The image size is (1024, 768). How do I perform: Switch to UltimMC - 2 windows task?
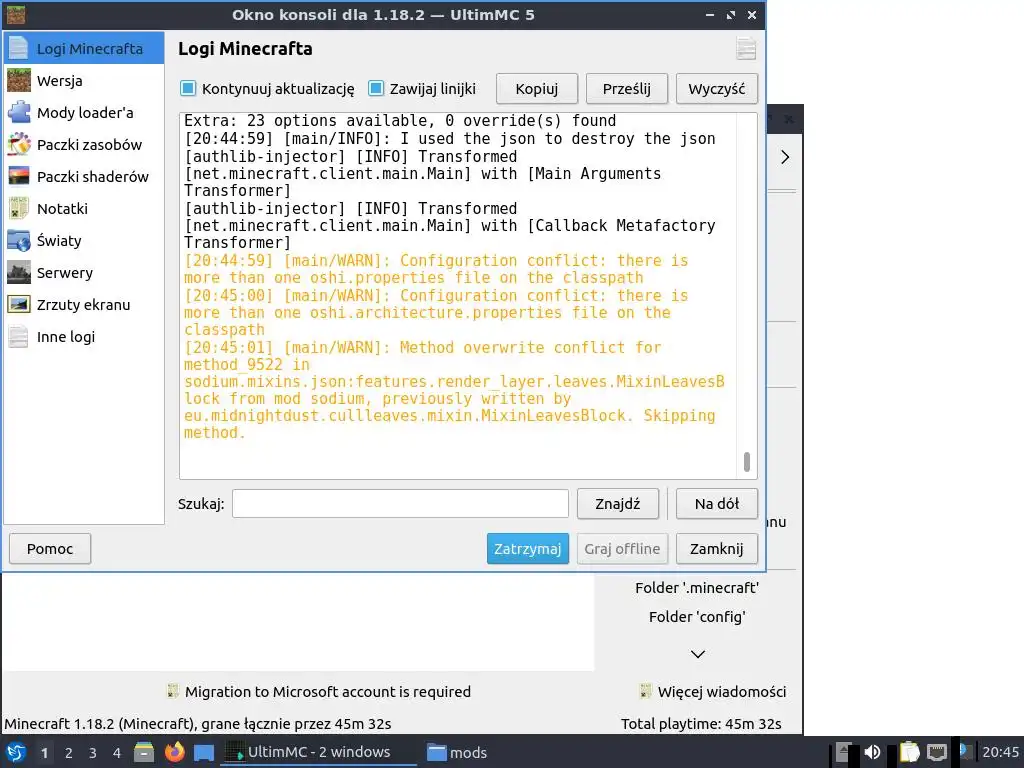pos(318,752)
